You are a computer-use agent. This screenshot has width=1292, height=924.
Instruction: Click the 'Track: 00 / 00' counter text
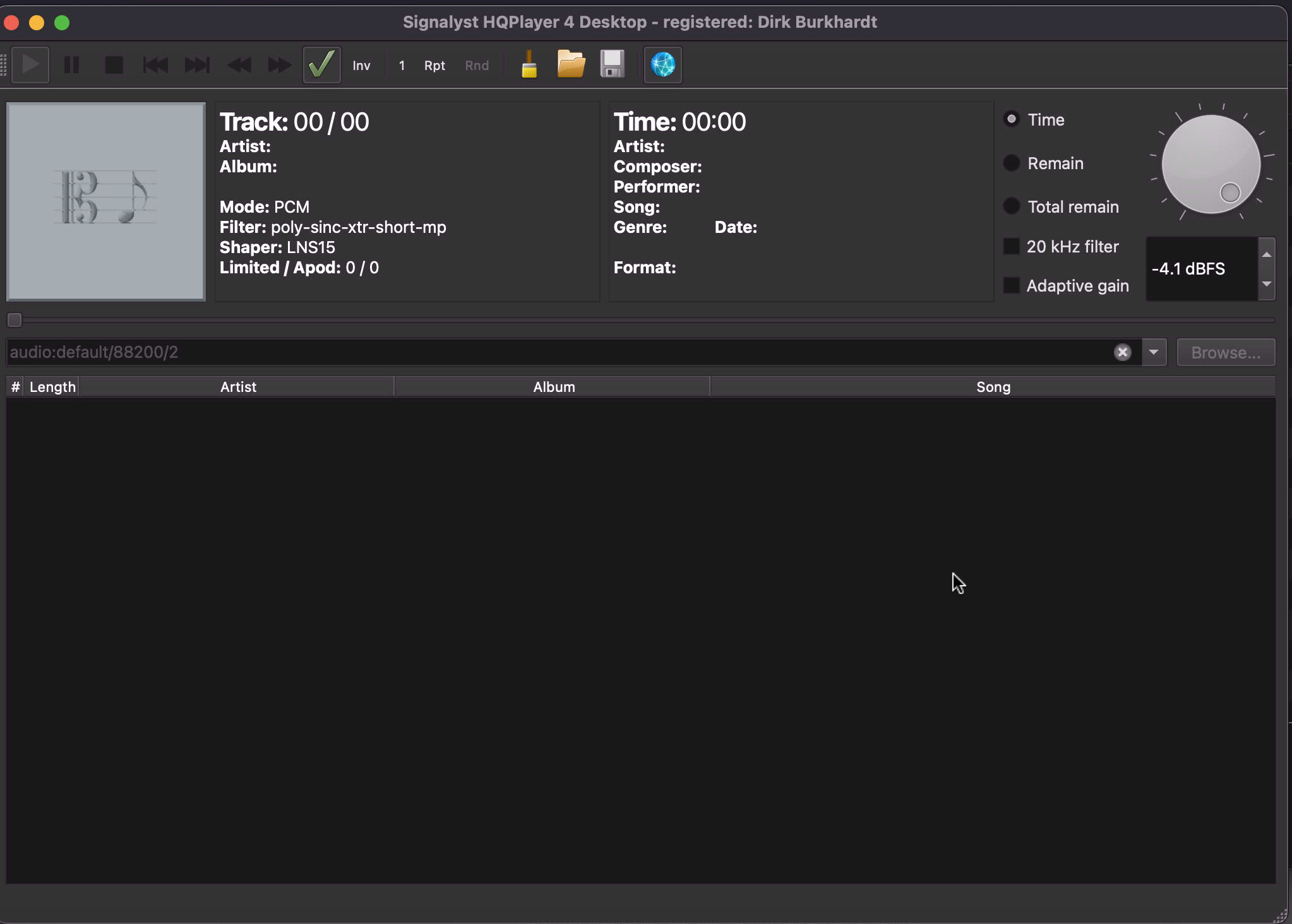294,122
